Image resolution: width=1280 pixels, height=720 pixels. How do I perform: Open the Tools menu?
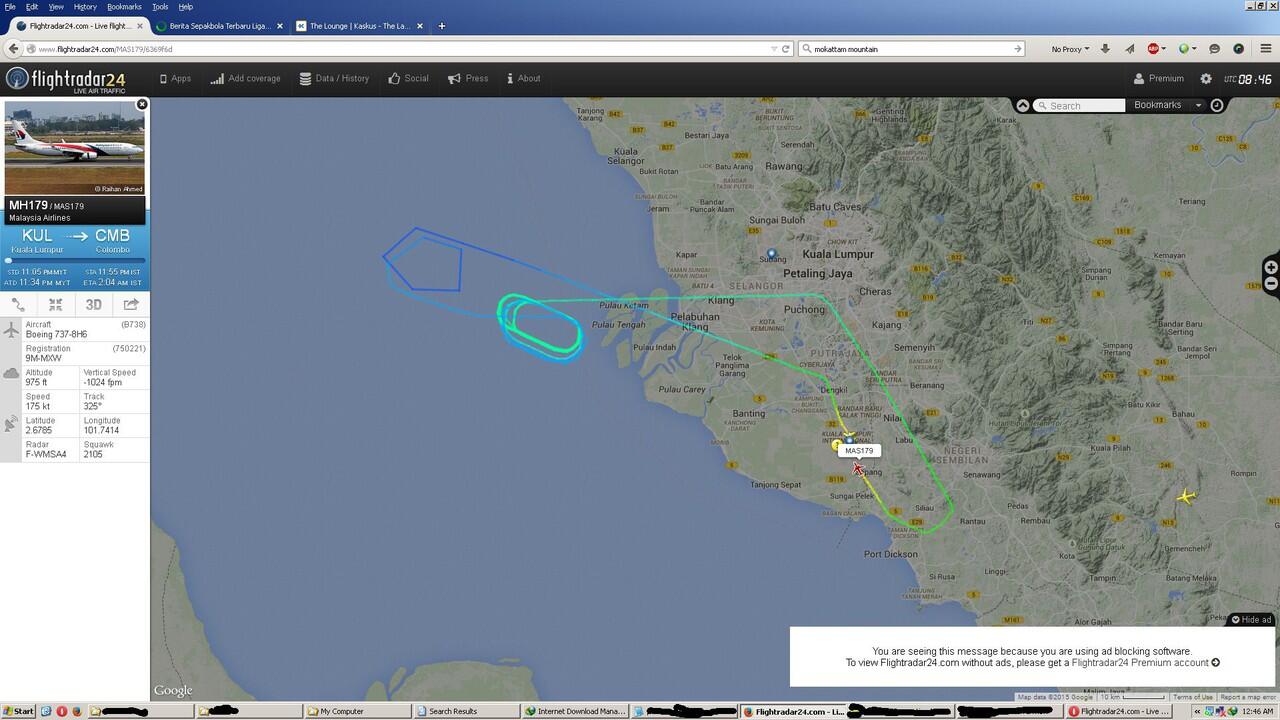[x=160, y=7]
